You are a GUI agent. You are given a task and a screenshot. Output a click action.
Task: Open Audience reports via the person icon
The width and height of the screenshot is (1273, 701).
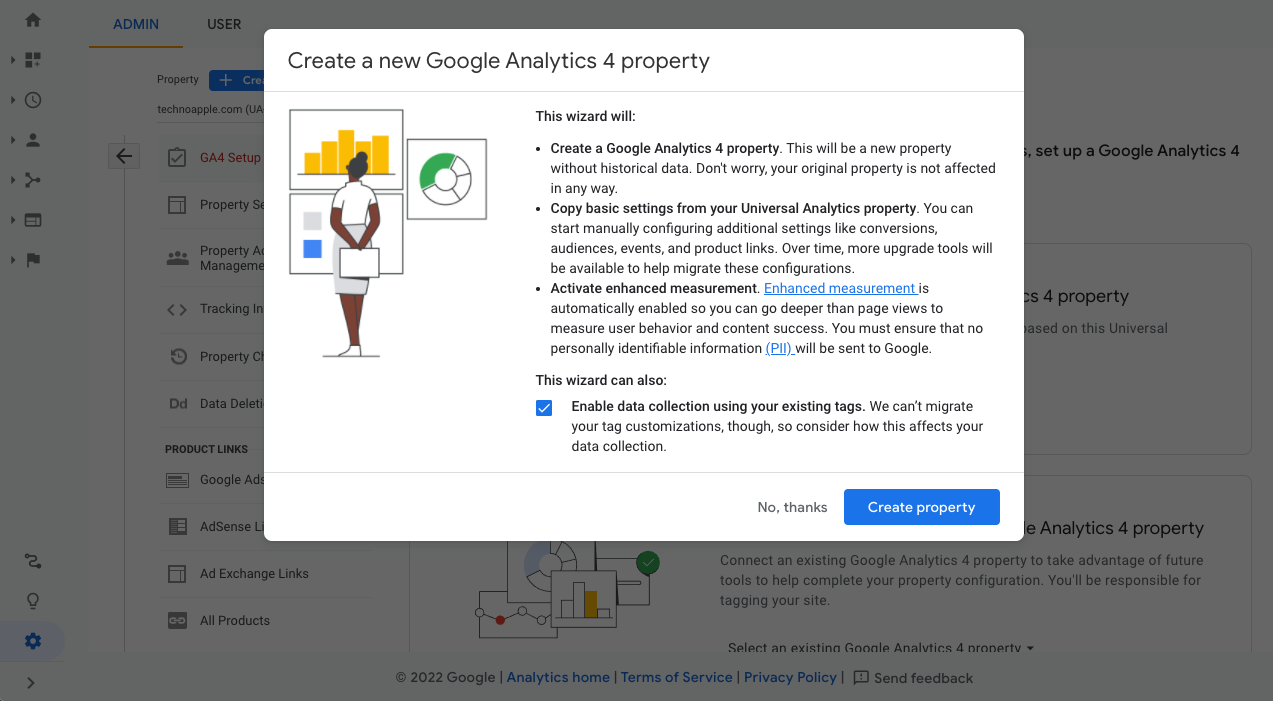(x=31, y=140)
